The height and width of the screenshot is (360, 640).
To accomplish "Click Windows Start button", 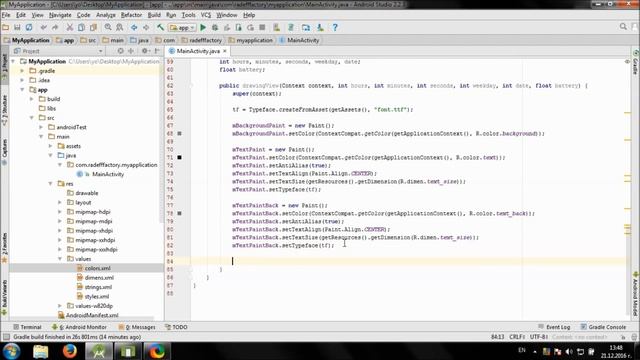I will tap(11, 351).
